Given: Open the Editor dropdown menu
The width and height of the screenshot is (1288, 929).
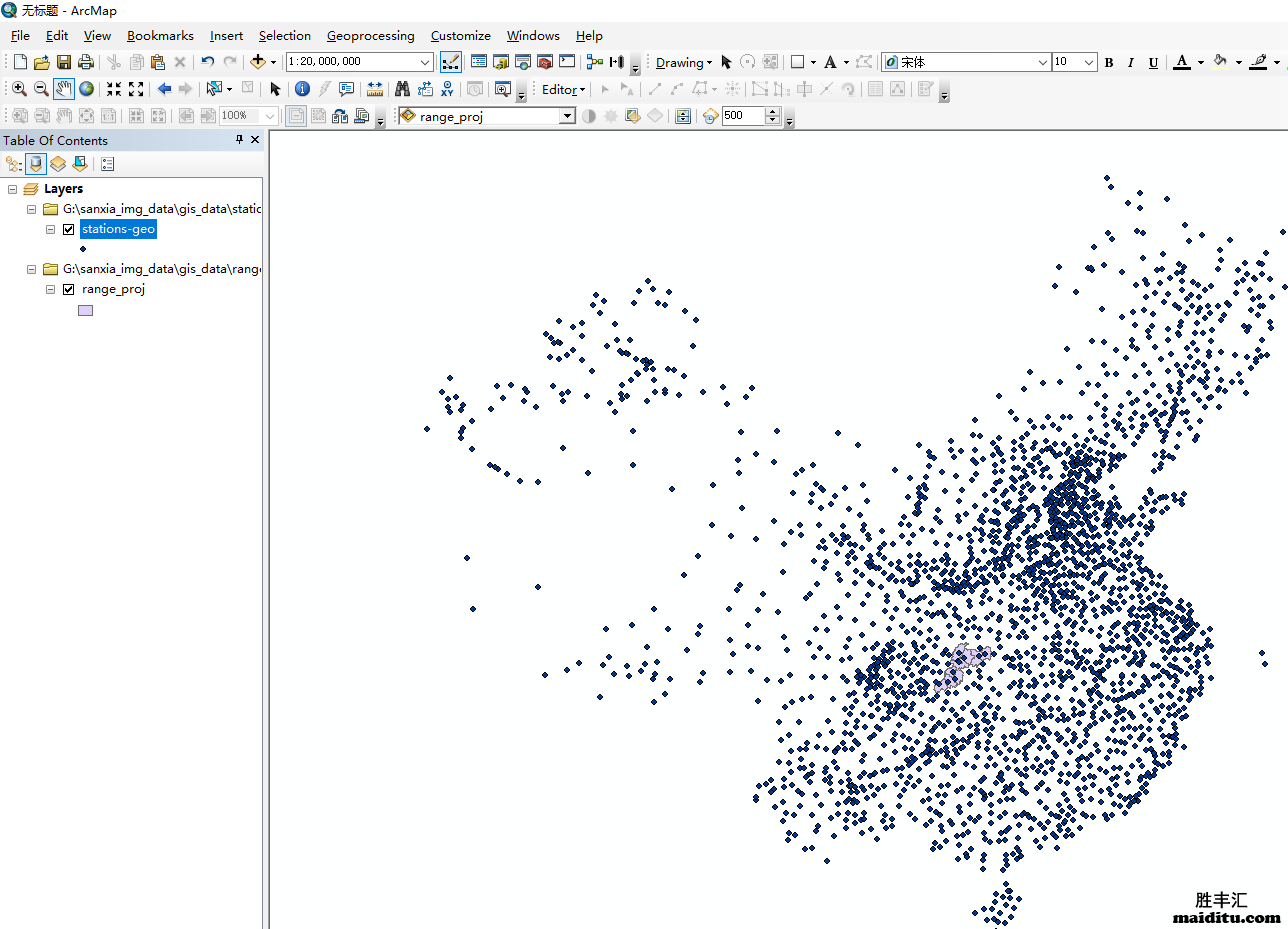Looking at the screenshot, I should 561,89.
